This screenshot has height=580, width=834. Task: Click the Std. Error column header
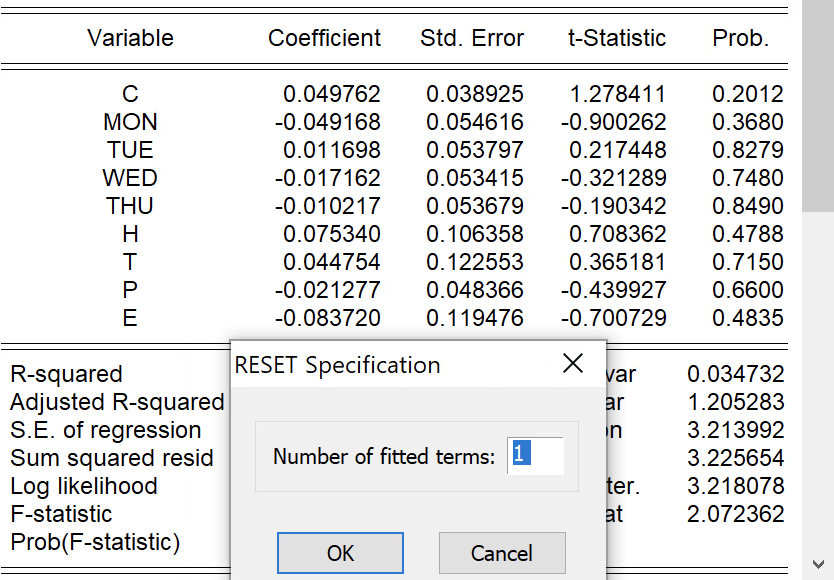pos(472,38)
